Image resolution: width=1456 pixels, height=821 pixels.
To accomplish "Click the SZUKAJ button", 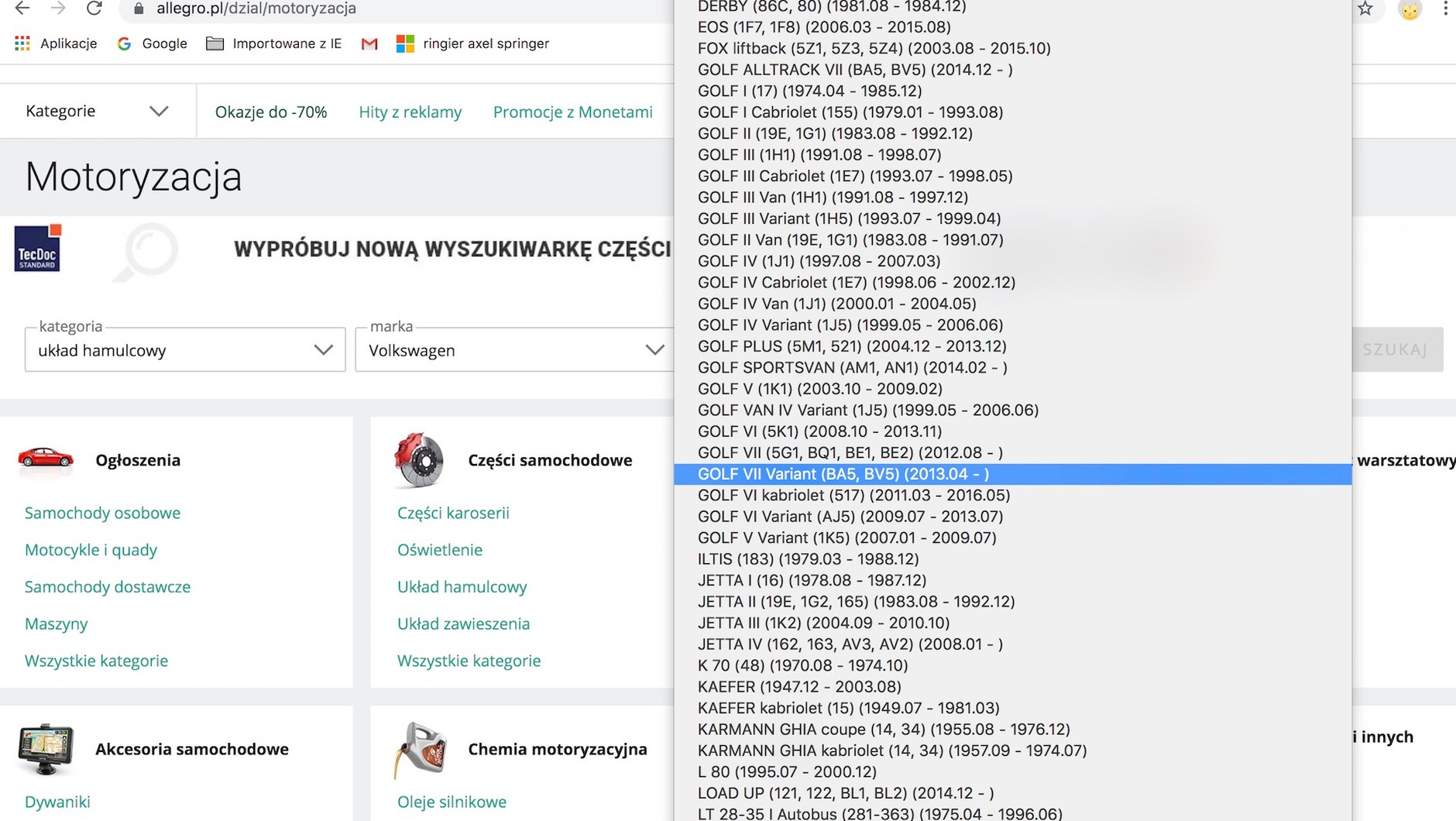I will (x=1397, y=349).
